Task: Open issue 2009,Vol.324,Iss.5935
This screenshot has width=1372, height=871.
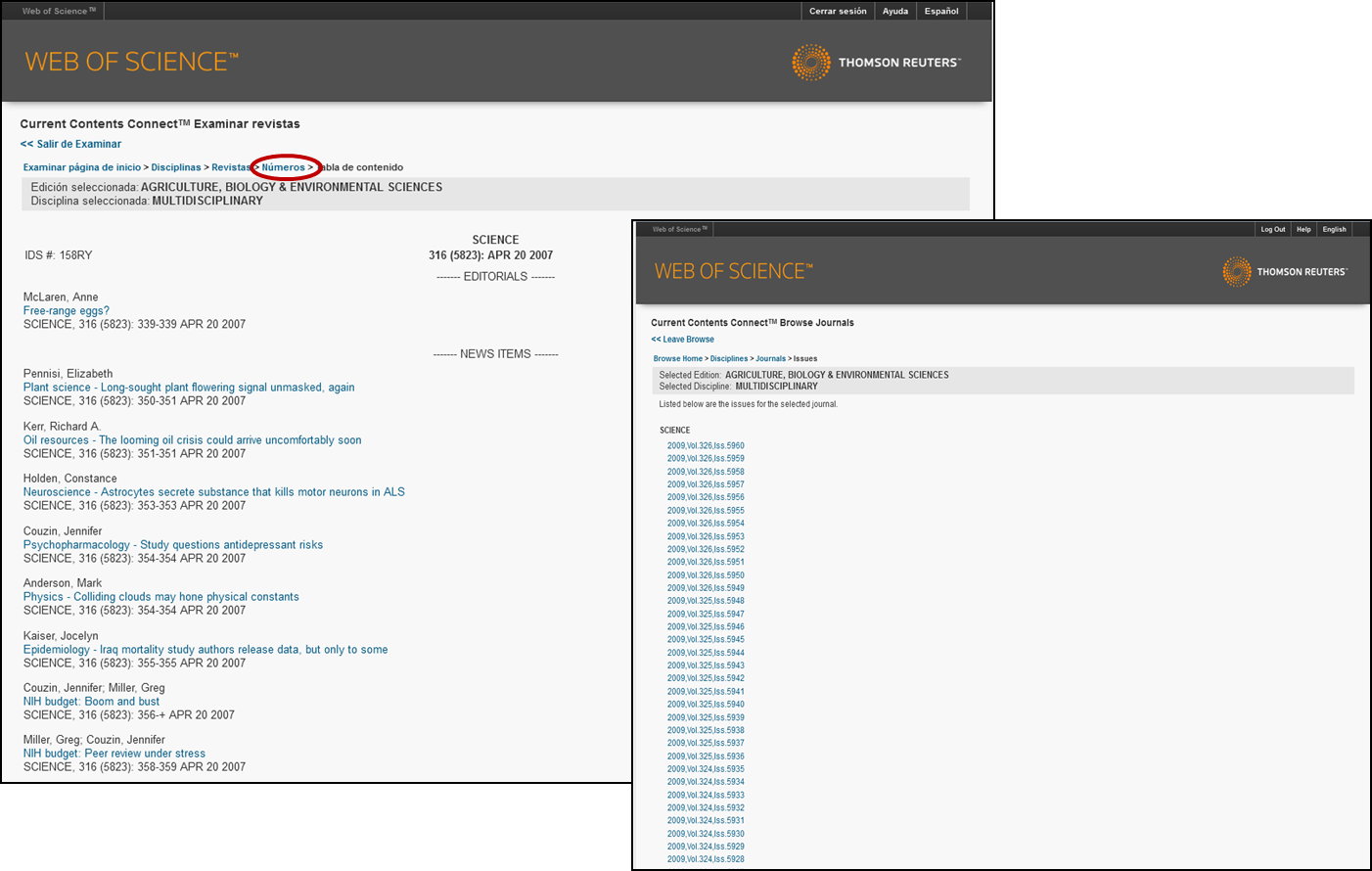Action: coord(706,769)
